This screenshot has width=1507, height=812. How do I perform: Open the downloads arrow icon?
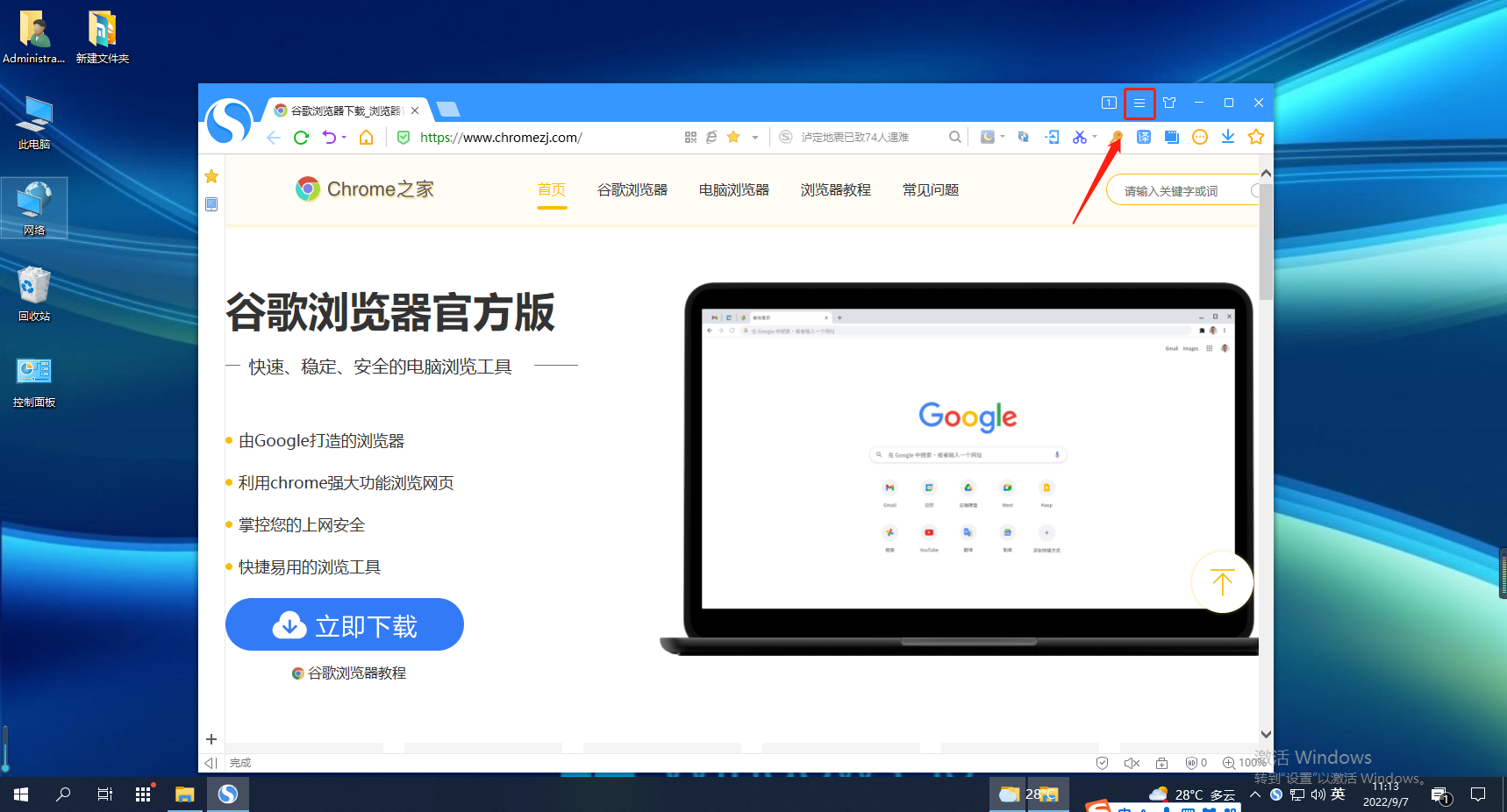click(1228, 137)
